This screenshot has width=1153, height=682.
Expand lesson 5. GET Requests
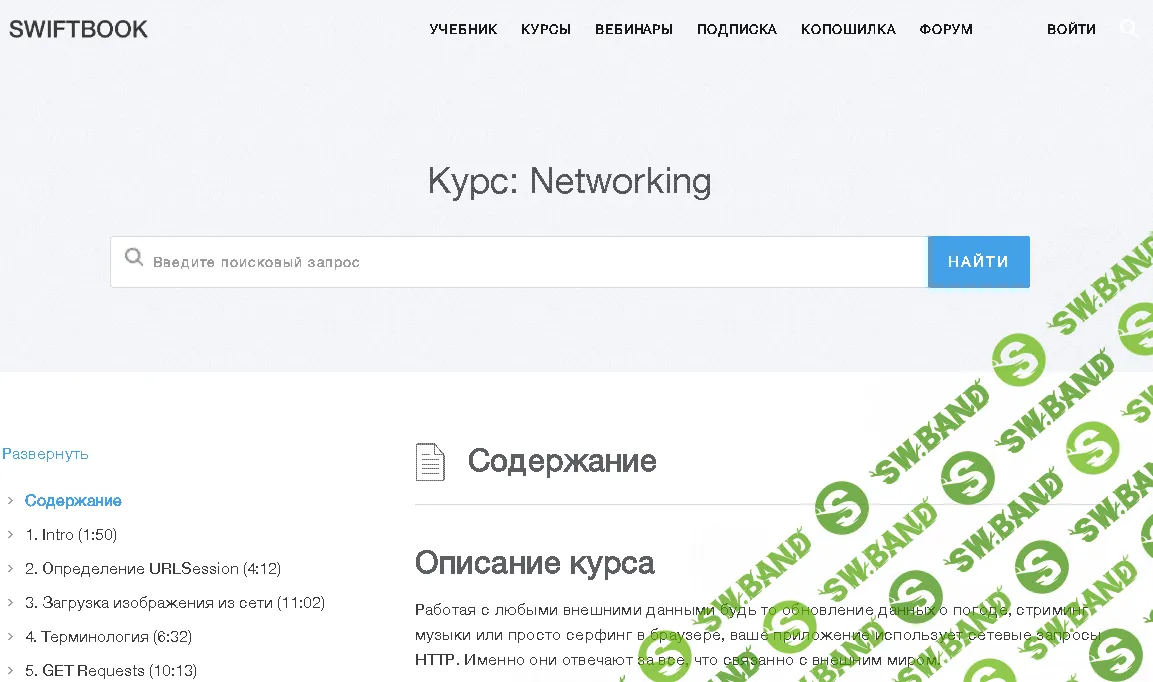(x=9, y=670)
